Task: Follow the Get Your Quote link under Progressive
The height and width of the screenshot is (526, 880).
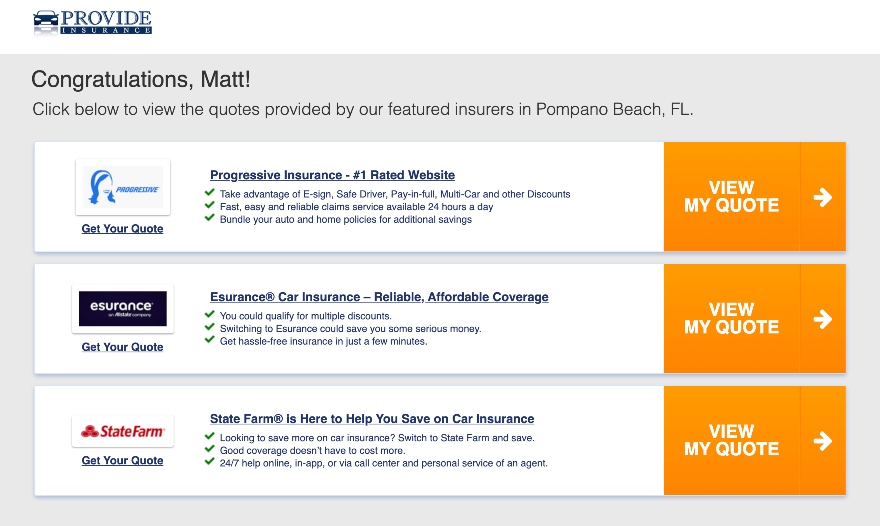Action: (122, 228)
